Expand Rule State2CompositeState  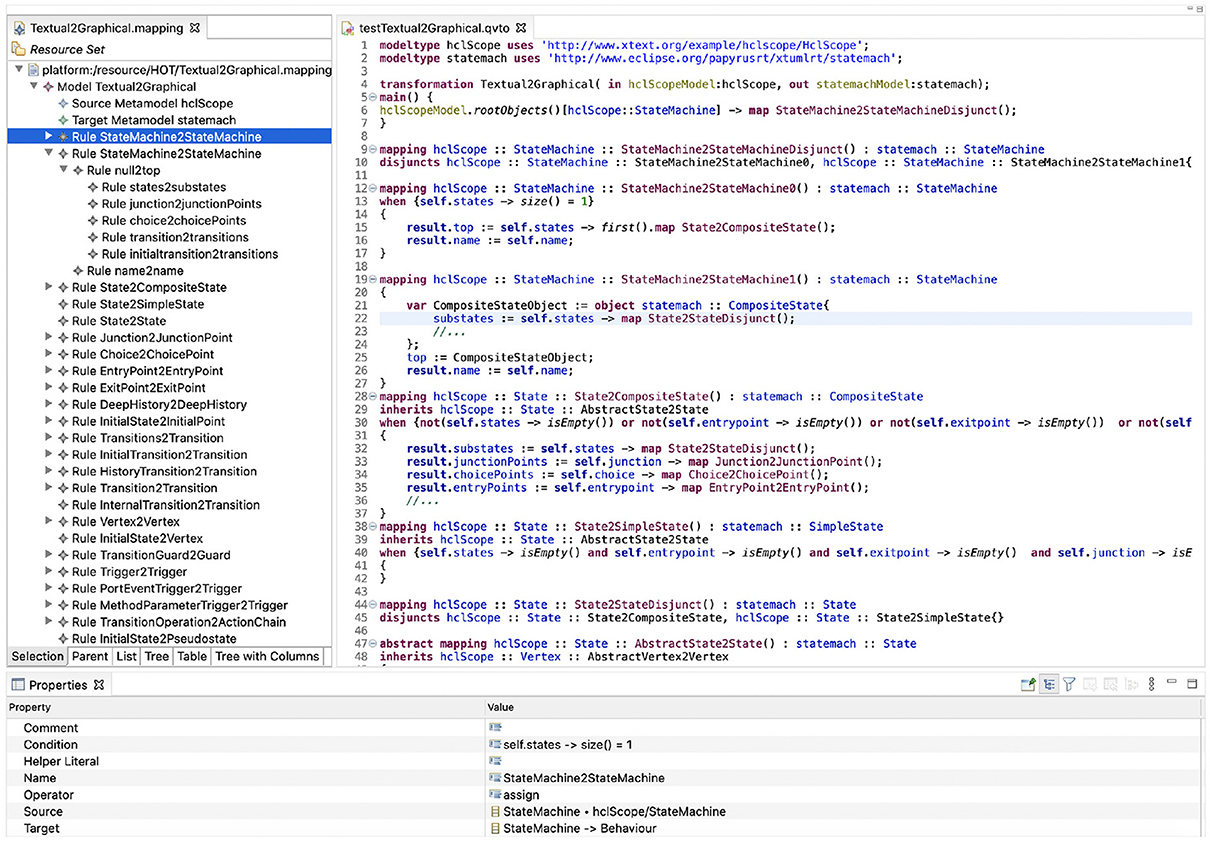[x=48, y=288]
